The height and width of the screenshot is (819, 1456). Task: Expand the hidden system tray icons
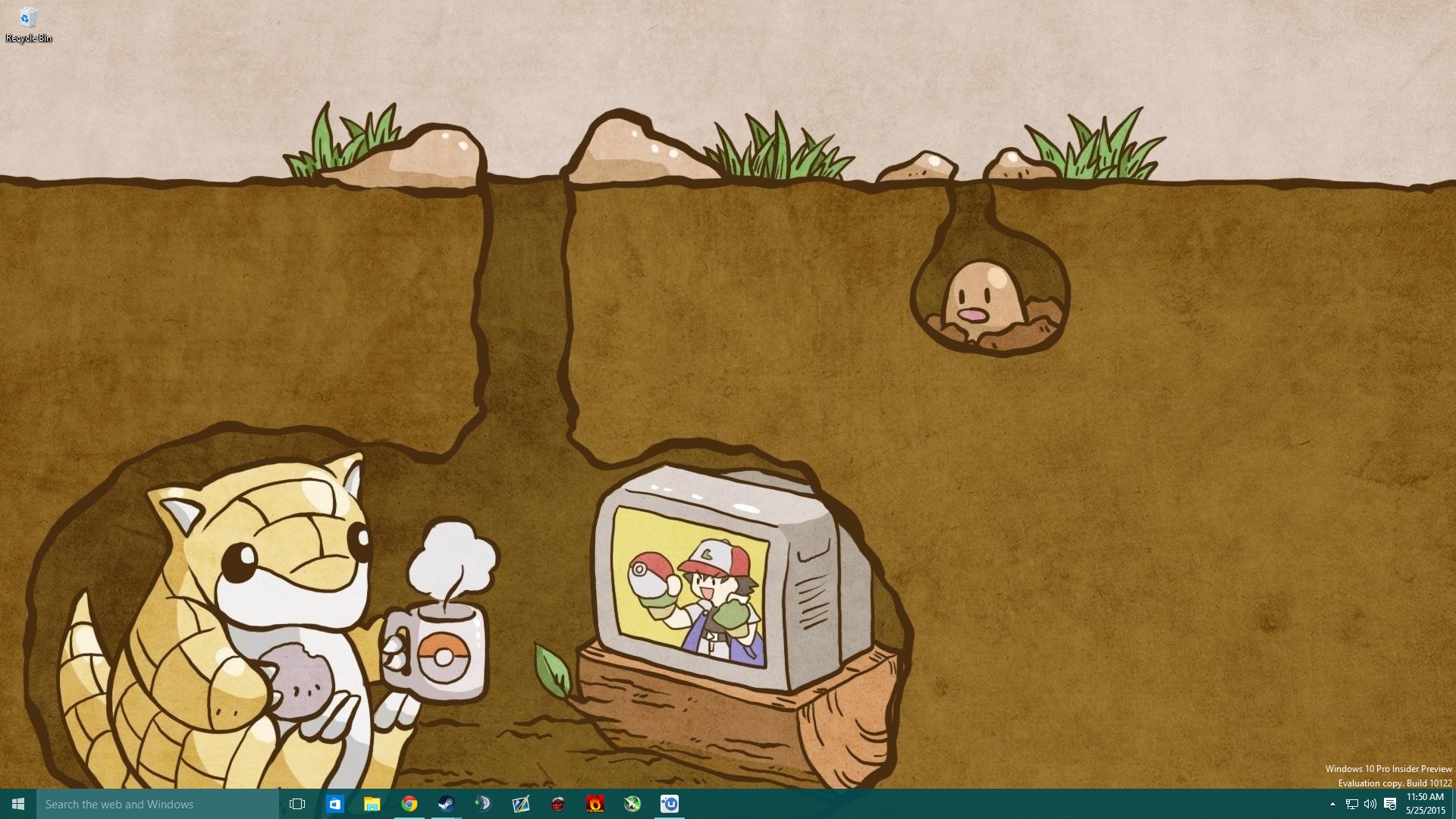[x=1332, y=804]
